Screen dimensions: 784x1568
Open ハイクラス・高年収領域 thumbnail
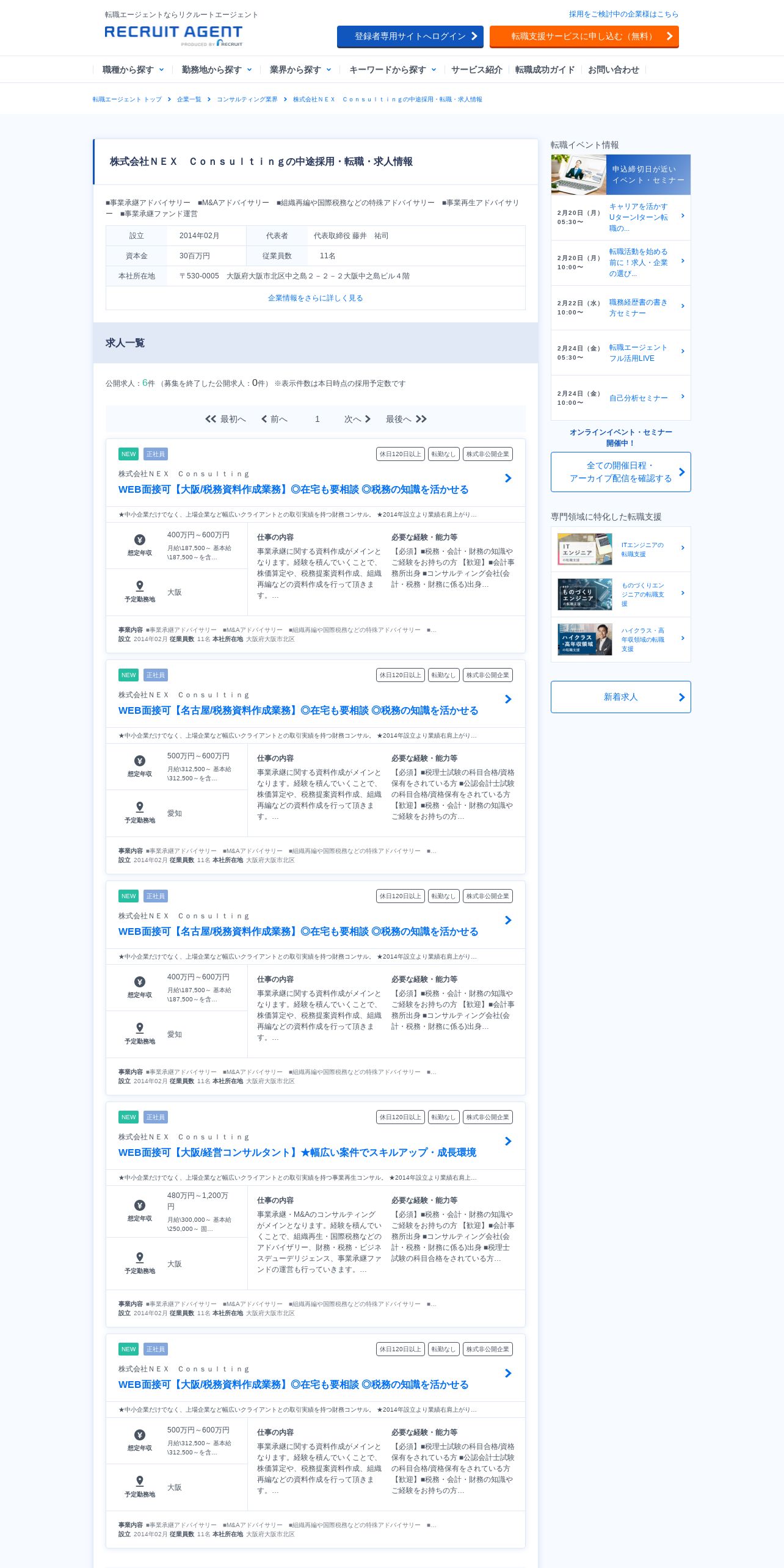(x=585, y=639)
